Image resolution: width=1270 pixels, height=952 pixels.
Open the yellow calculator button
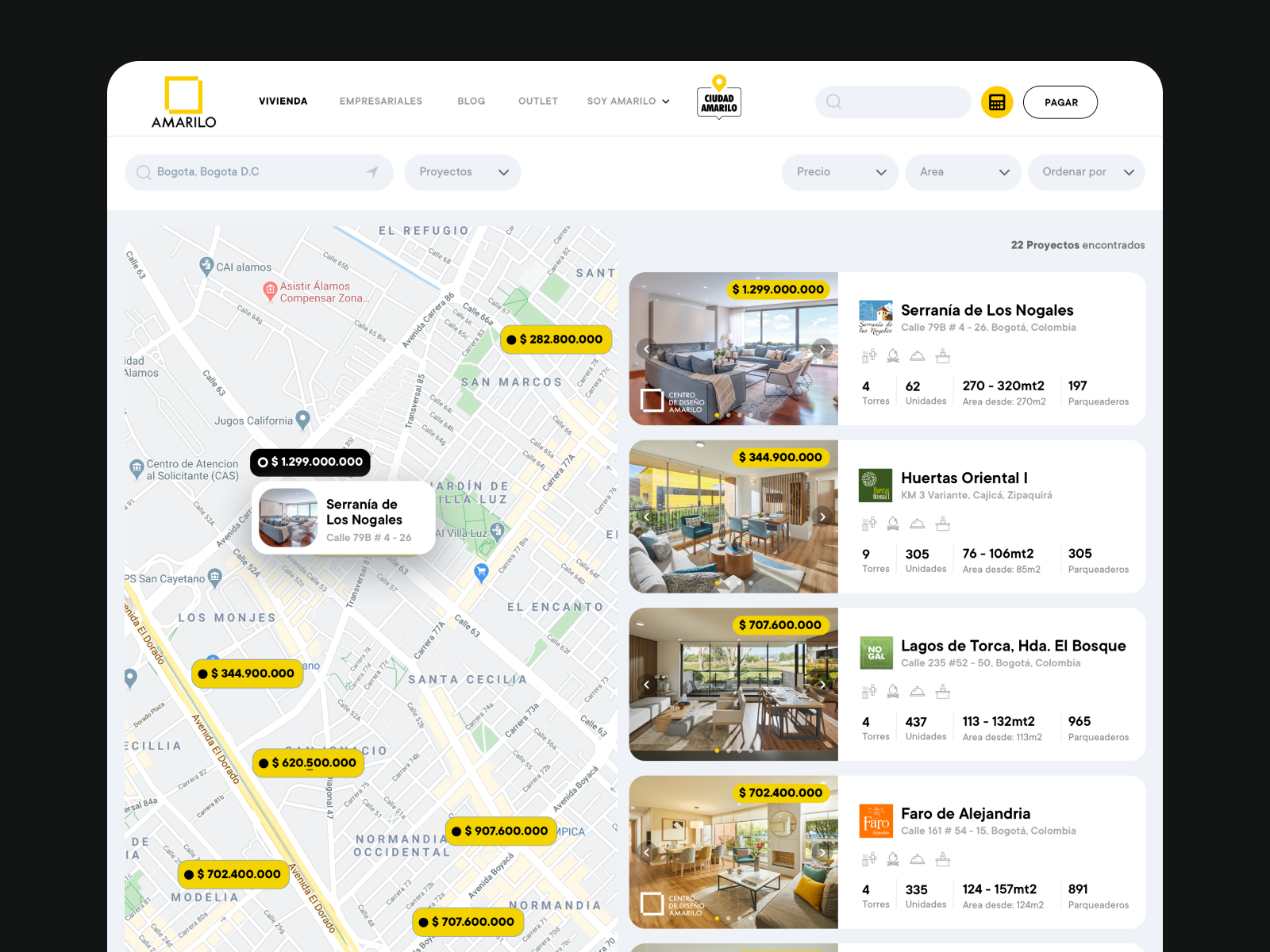997,102
